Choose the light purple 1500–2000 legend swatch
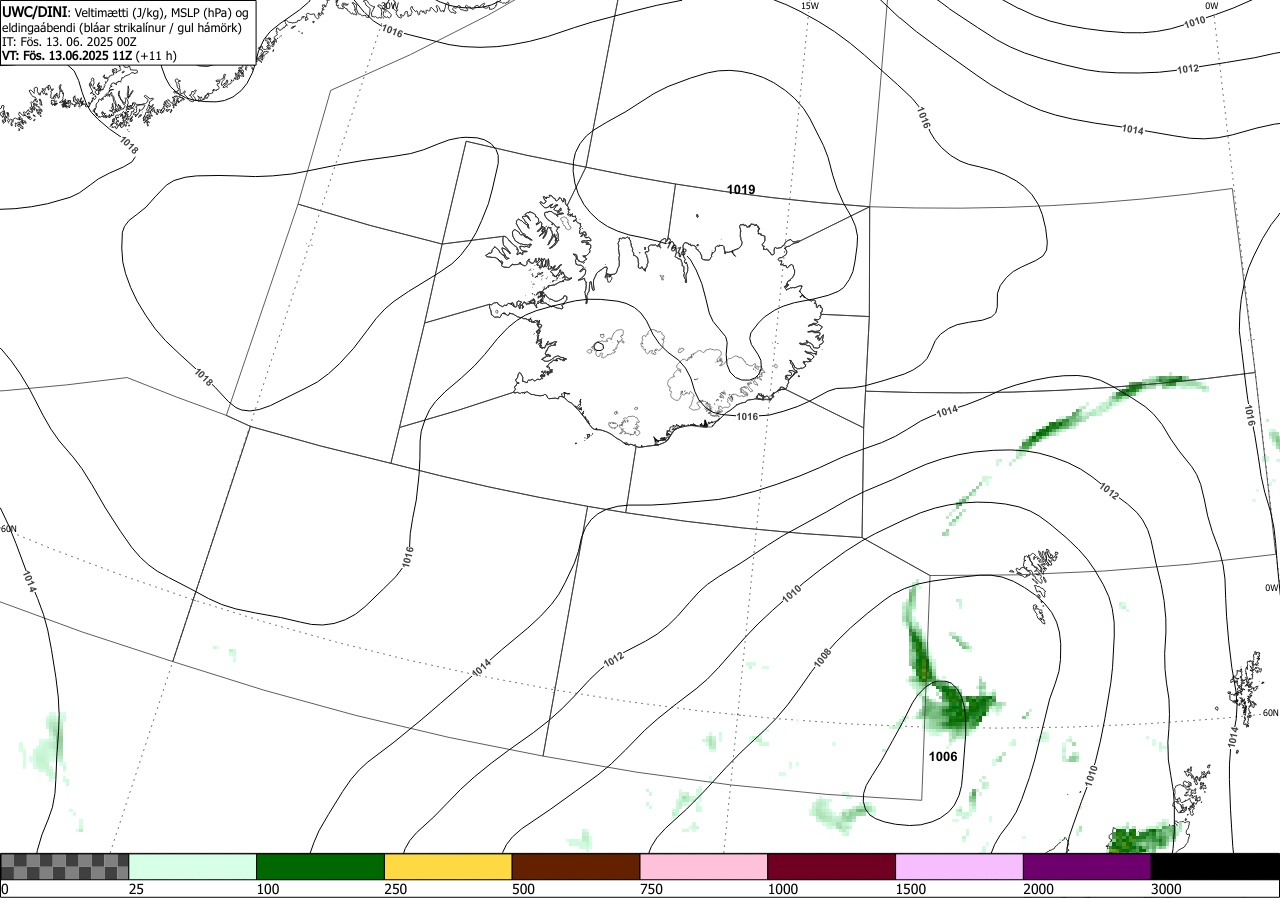Image resolution: width=1280 pixels, height=898 pixels. (x=960, y=866)
